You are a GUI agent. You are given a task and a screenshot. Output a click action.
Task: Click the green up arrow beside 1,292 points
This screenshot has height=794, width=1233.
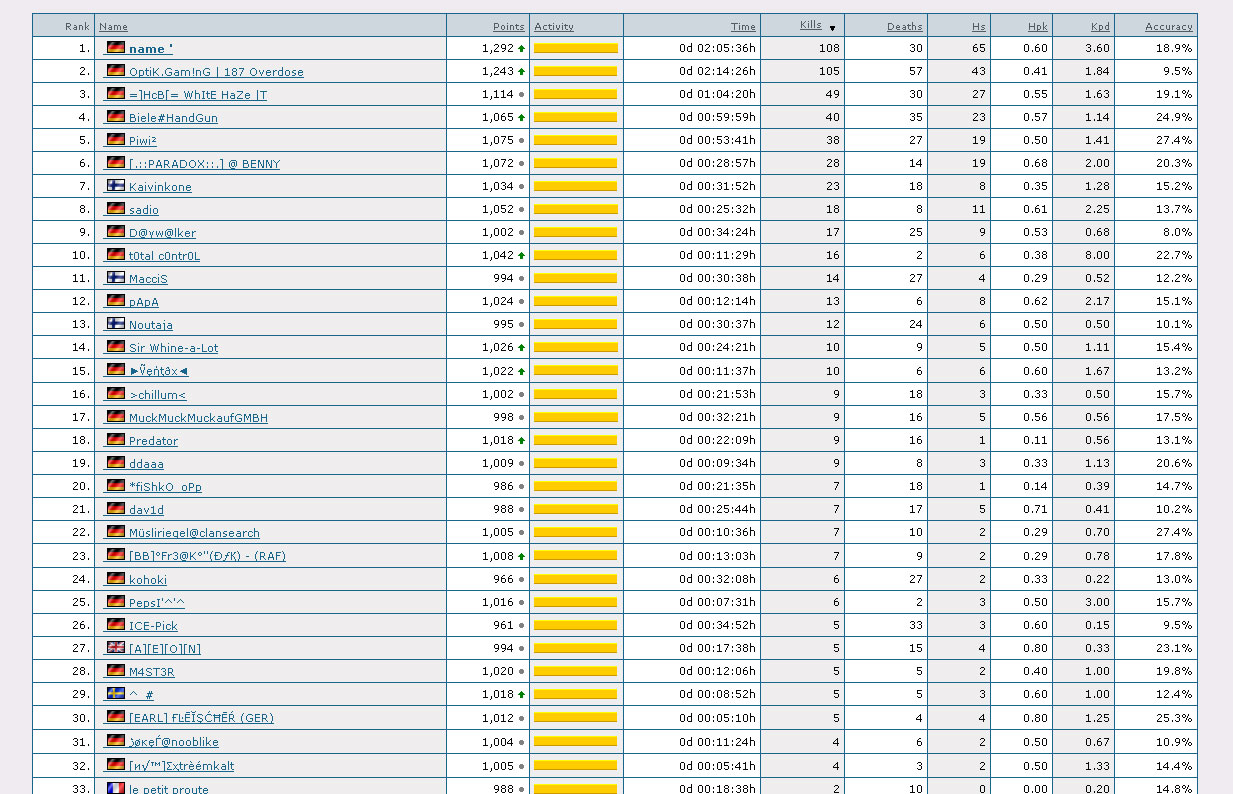click(x=521, y=48)
